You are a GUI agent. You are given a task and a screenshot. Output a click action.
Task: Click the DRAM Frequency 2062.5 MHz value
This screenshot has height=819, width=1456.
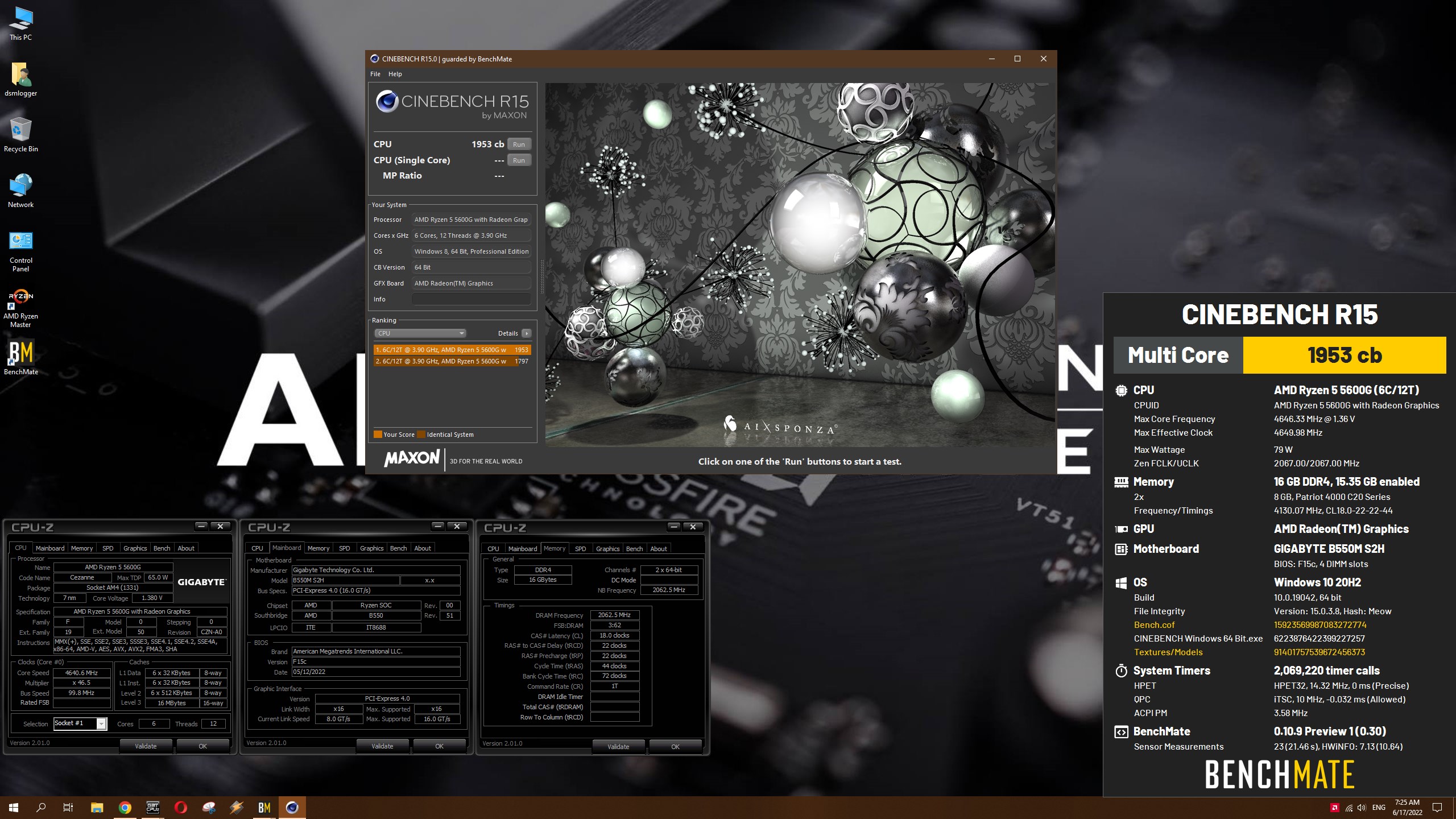tap(614, 615)
